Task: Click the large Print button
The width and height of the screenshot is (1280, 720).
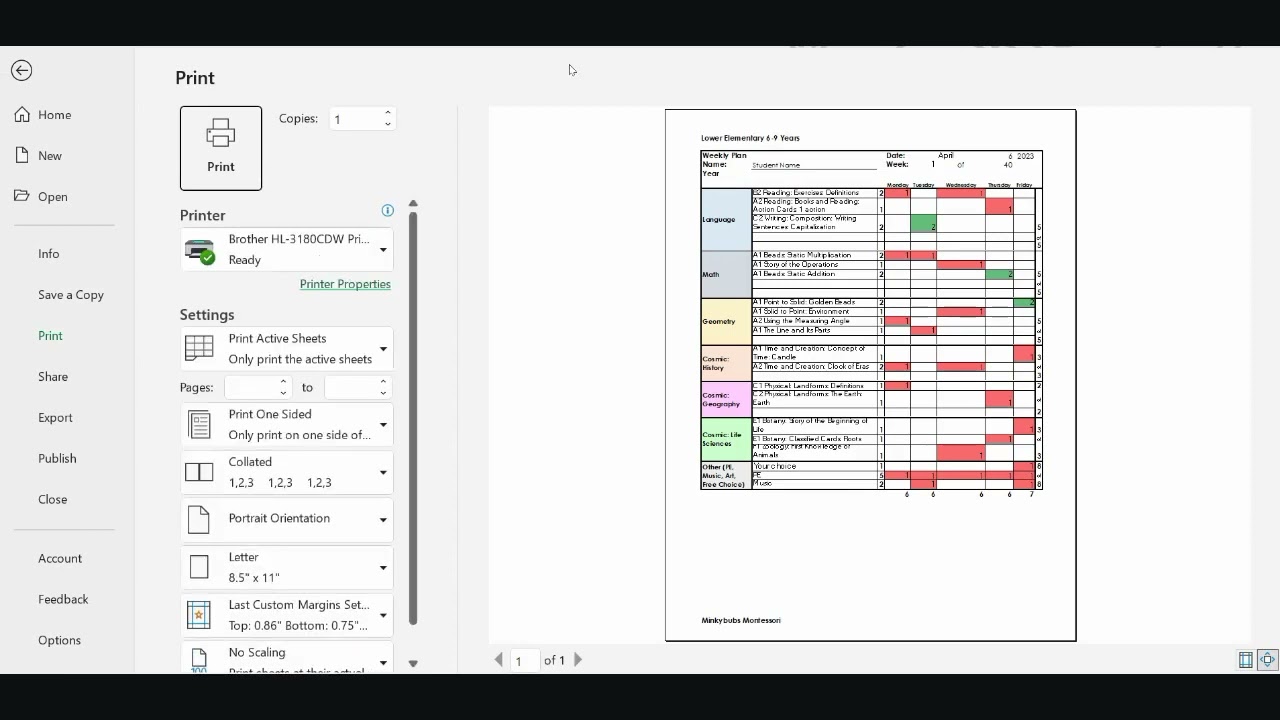Action: point(221,148)
